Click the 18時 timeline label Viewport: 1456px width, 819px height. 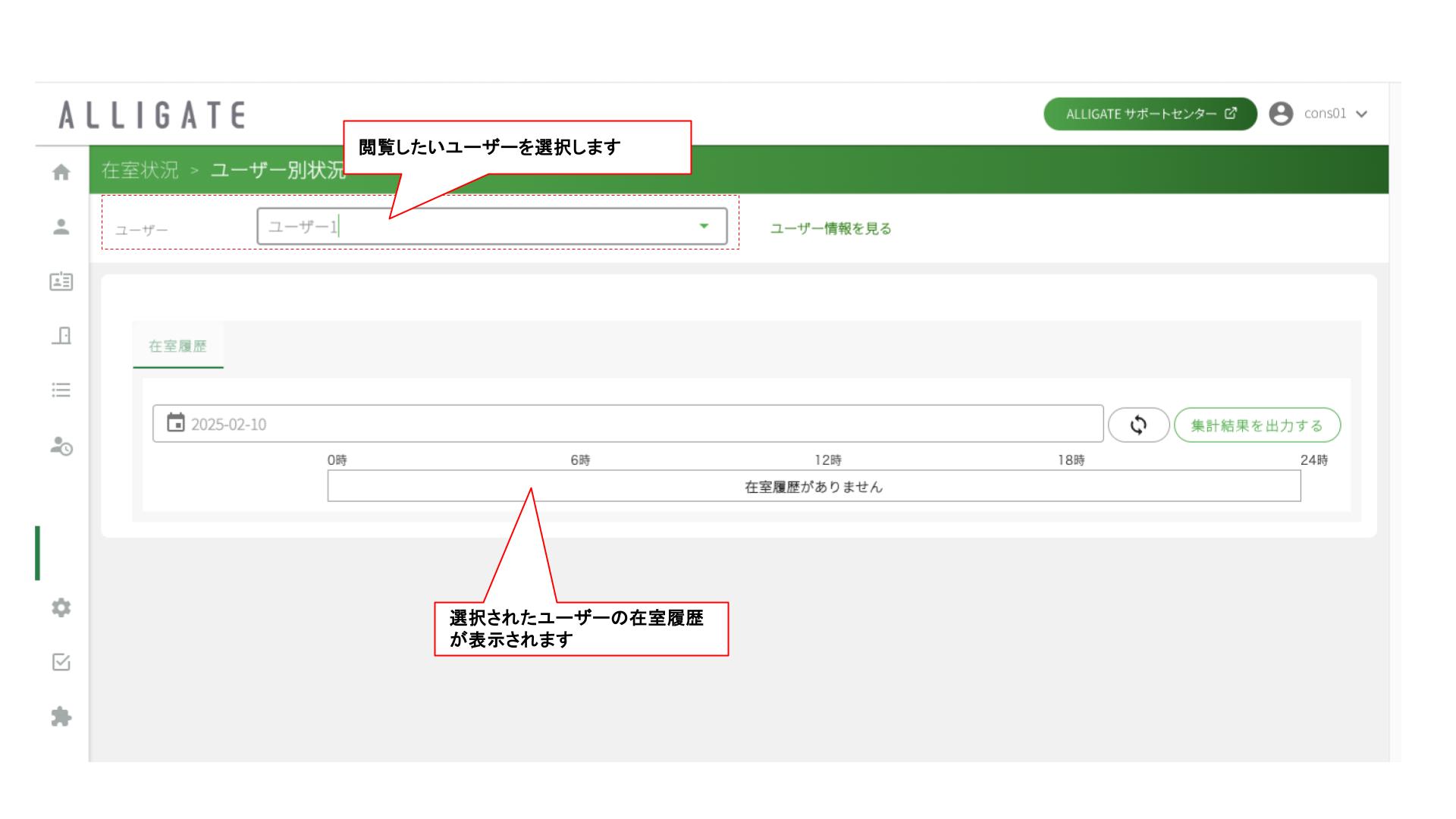(x=1072, y=460)
